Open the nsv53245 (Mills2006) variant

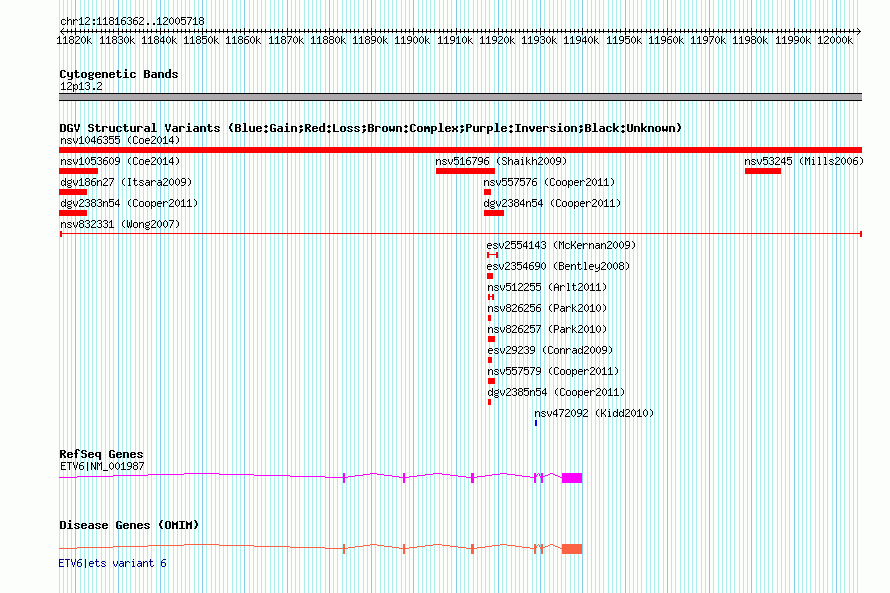pyautogui.click(x=804, y=161)
